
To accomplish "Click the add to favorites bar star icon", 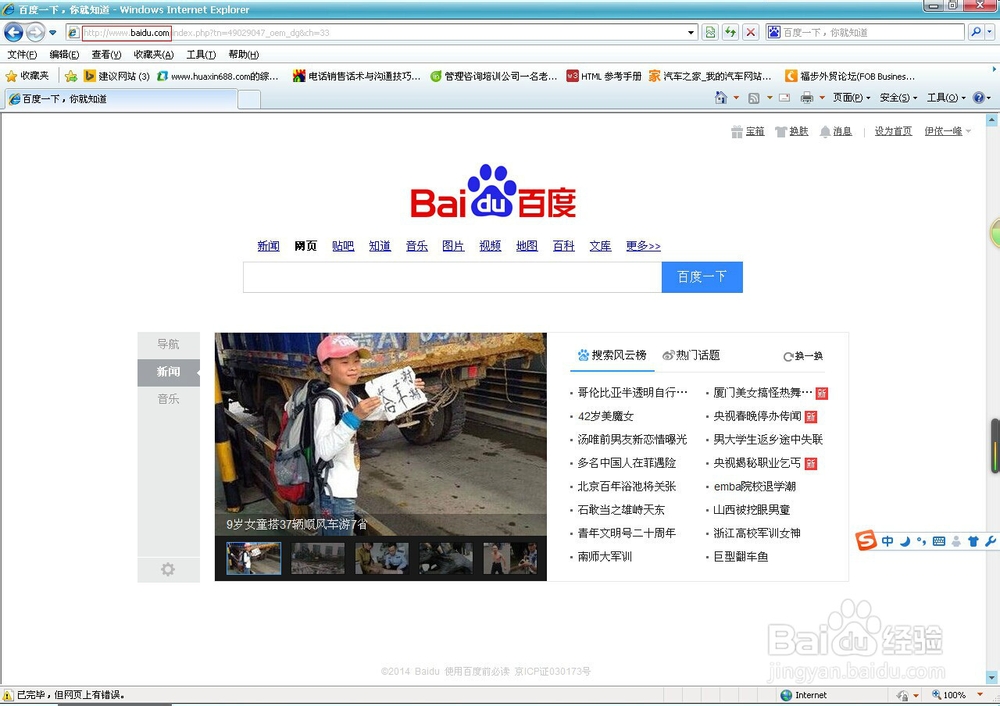I will 71,77.
